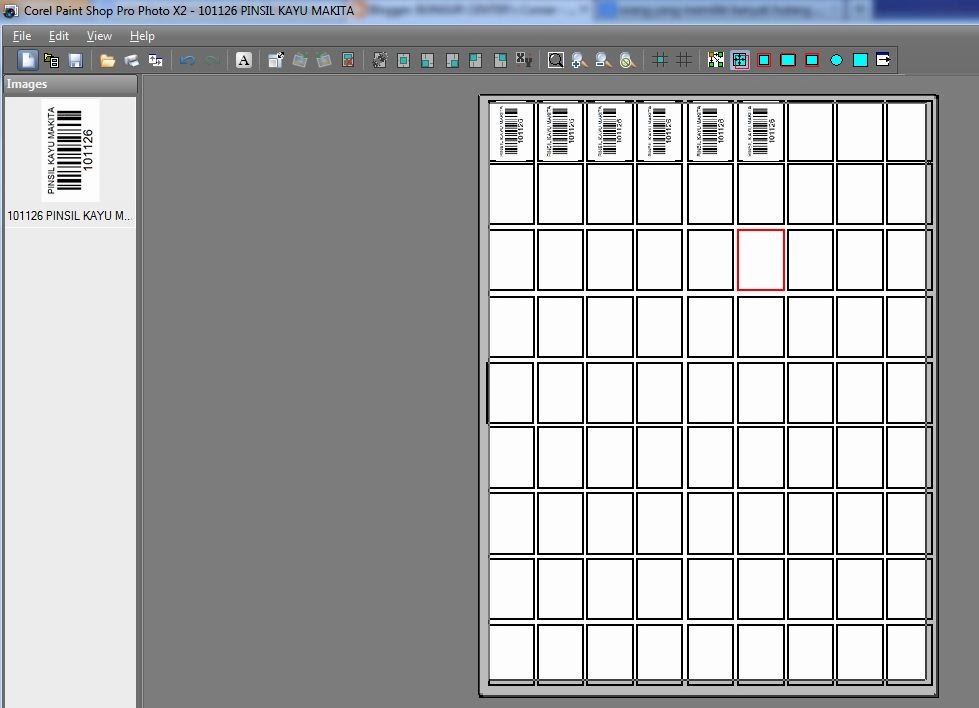Click the Images panel header
The height and width of the screenshot is (708, 979).
point(70,84)
